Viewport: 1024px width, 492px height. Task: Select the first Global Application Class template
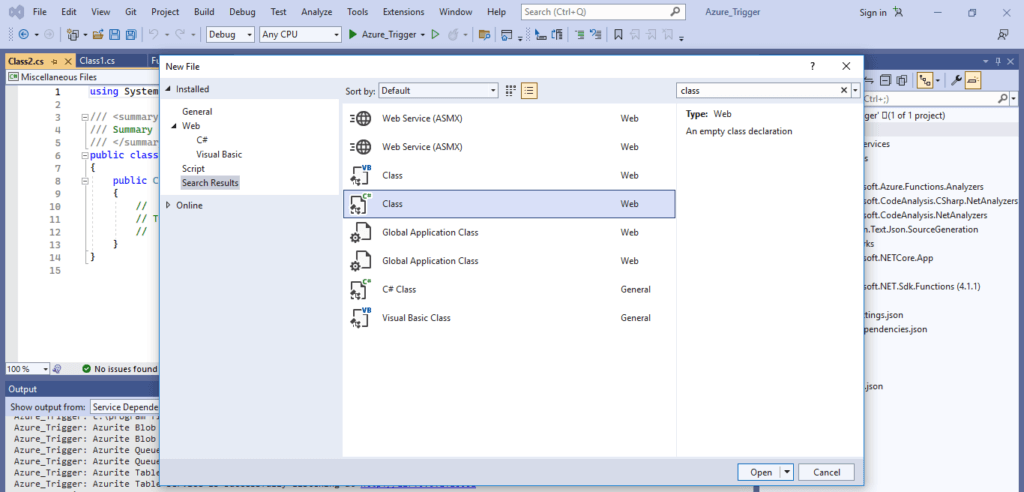509,233
